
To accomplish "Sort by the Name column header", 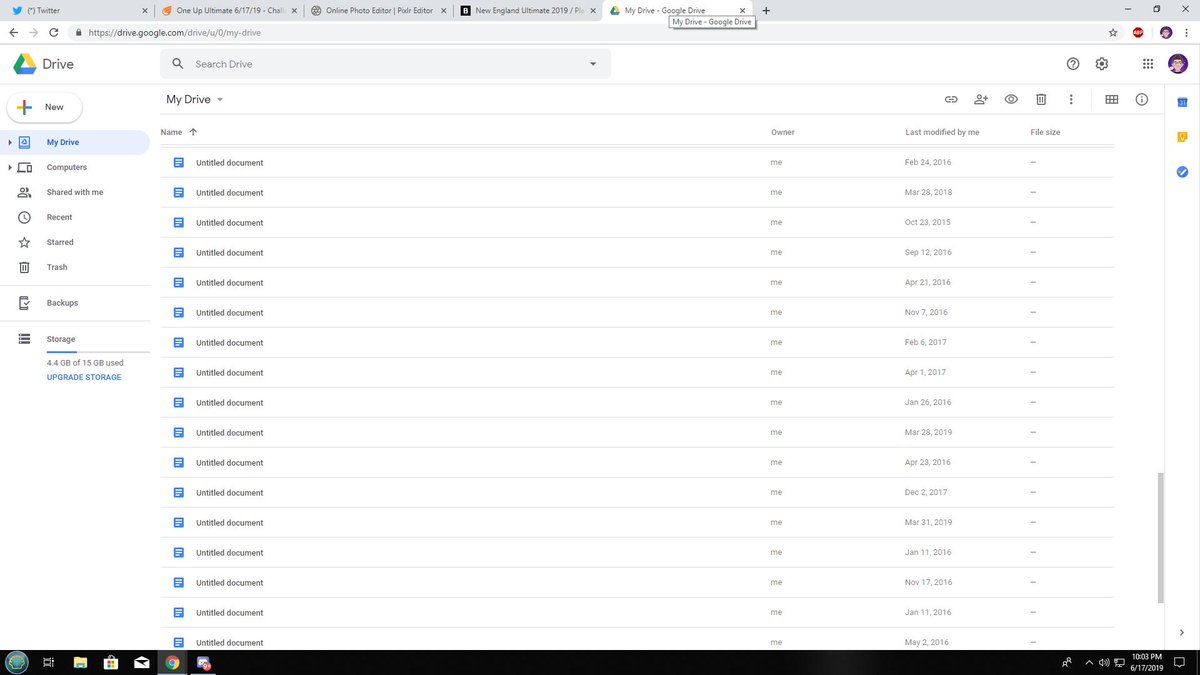I will coord(171,132).
